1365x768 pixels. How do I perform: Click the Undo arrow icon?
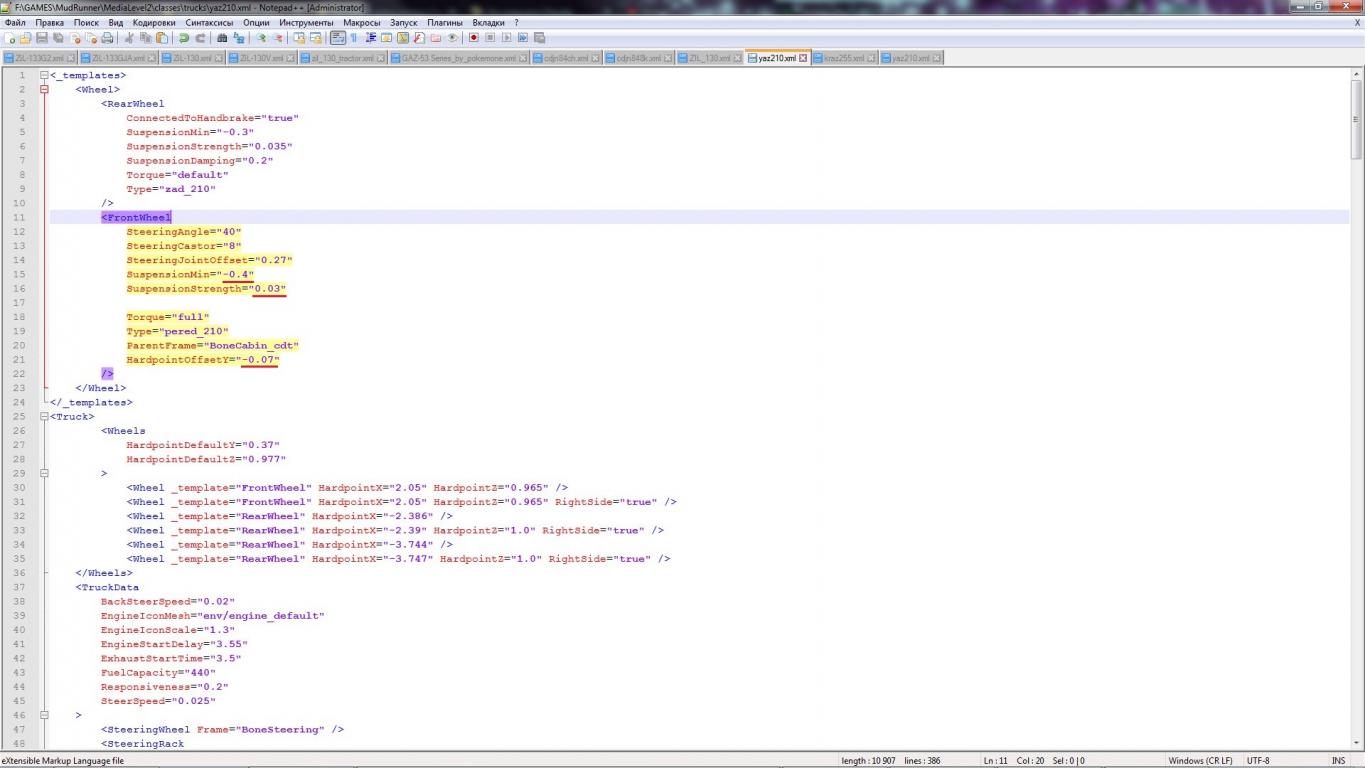click(184, 38)
